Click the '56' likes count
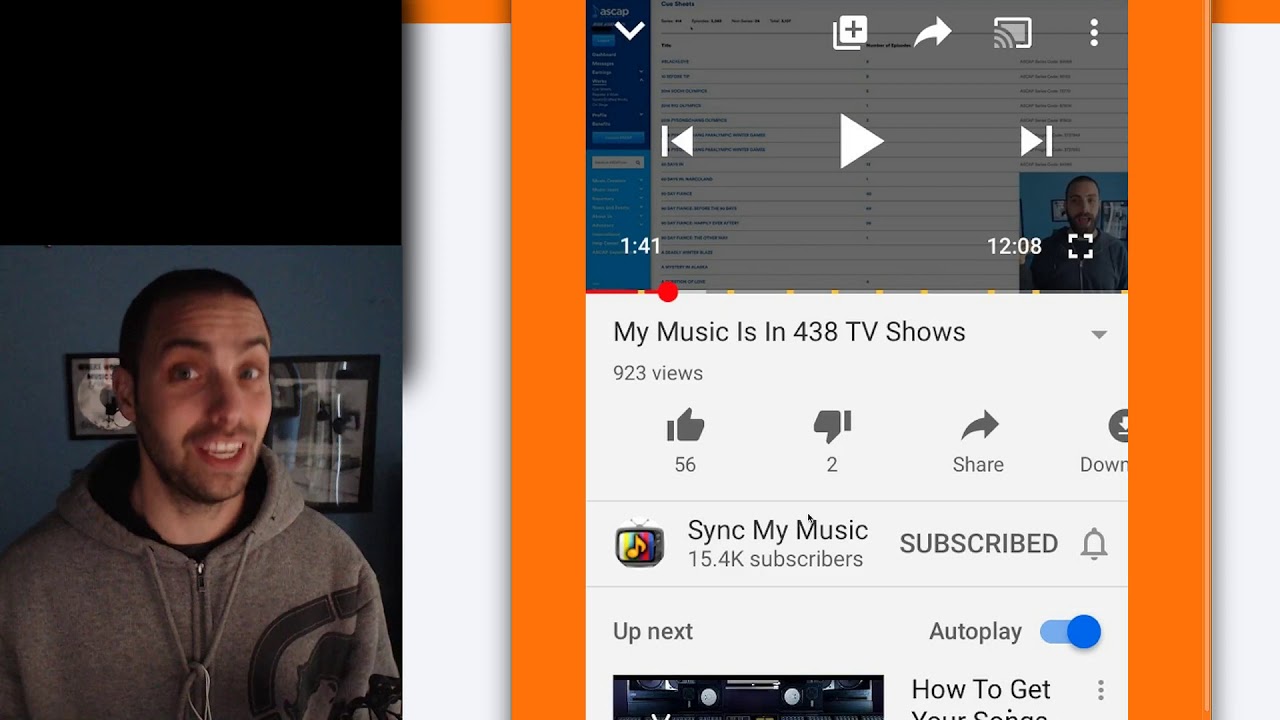1280x720 pixels. [685, 465]
